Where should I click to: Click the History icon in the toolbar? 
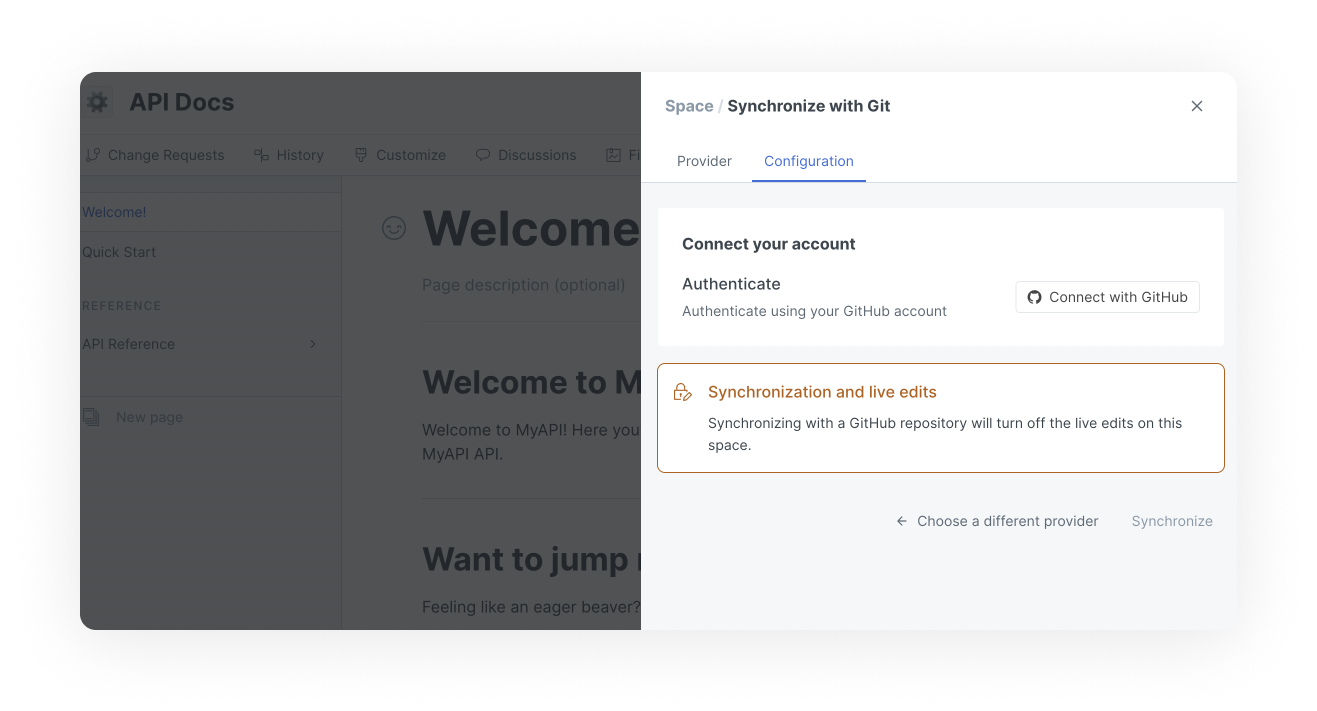[x=261, y=155]
